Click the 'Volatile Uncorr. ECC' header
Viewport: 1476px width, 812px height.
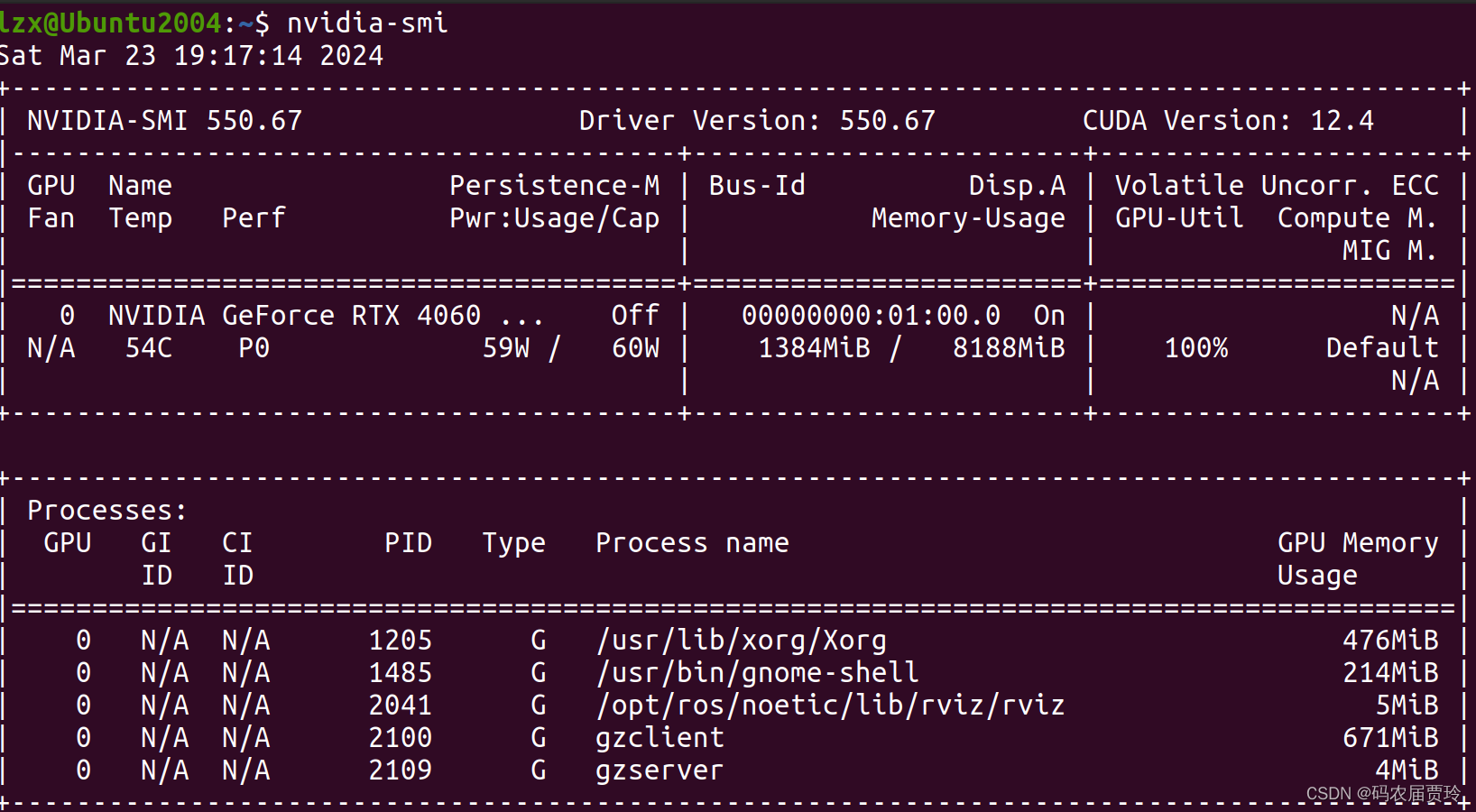coord(1277,186)
